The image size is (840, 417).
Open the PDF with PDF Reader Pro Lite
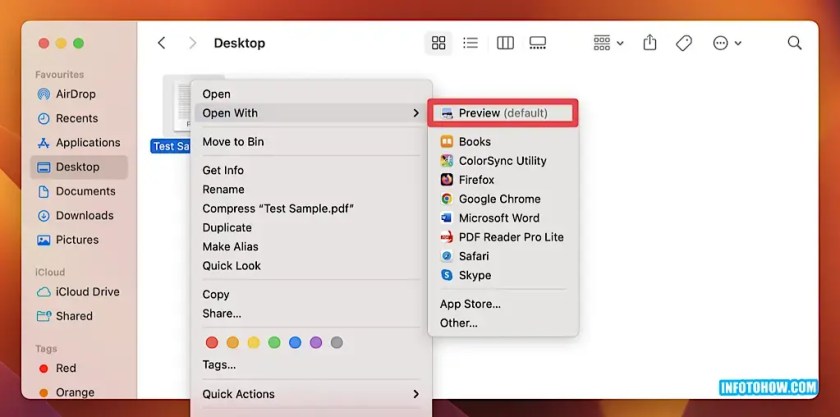pos(502,237)
